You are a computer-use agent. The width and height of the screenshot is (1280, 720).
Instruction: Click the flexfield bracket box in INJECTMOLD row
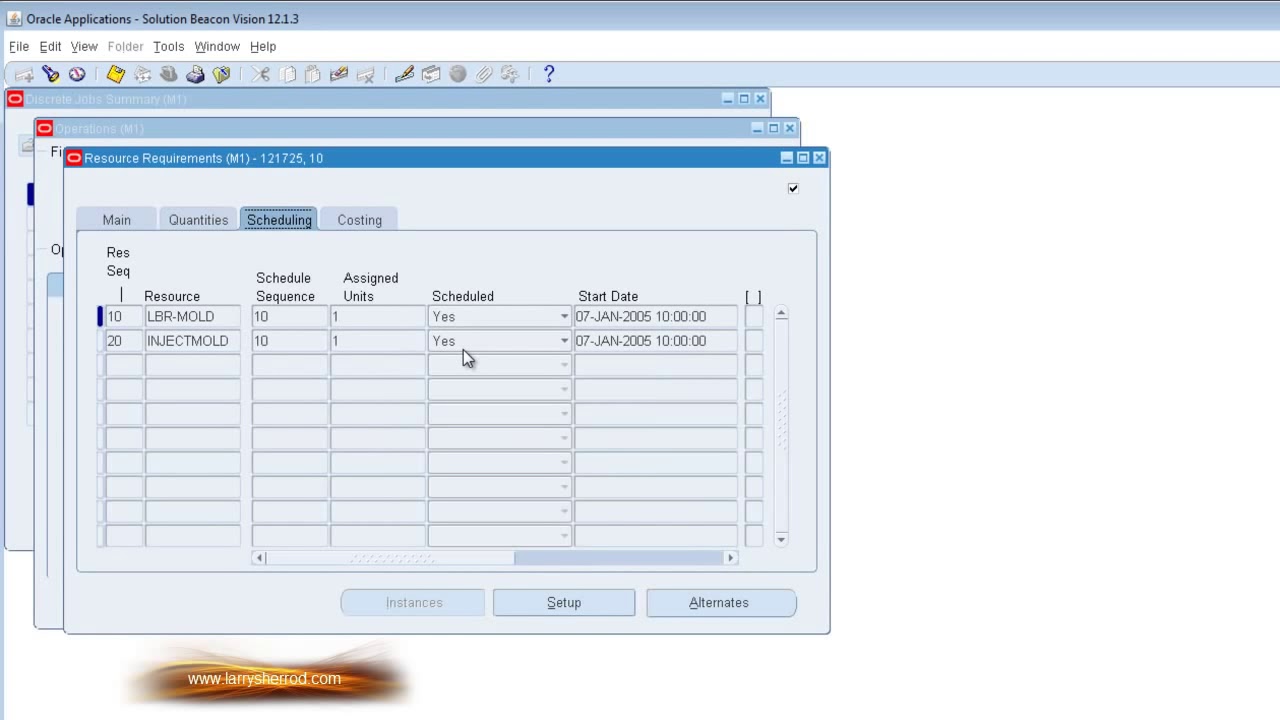click(x=754, y=341)
